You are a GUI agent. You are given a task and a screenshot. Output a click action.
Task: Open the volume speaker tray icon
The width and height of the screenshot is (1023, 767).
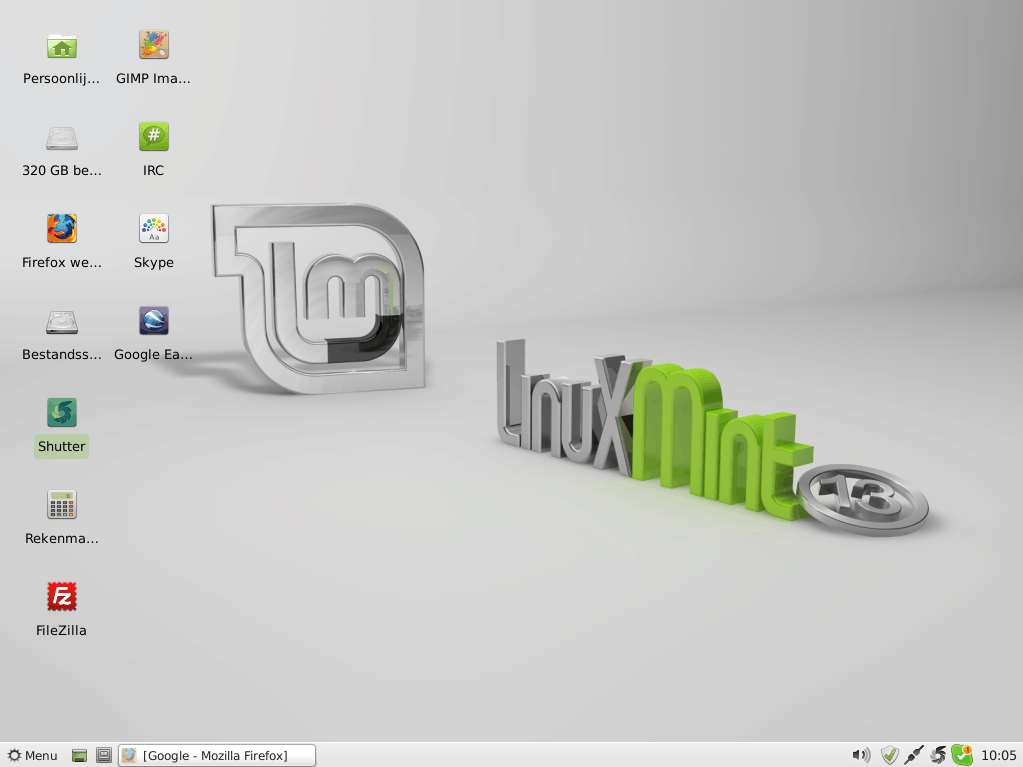tap(861, 755)
